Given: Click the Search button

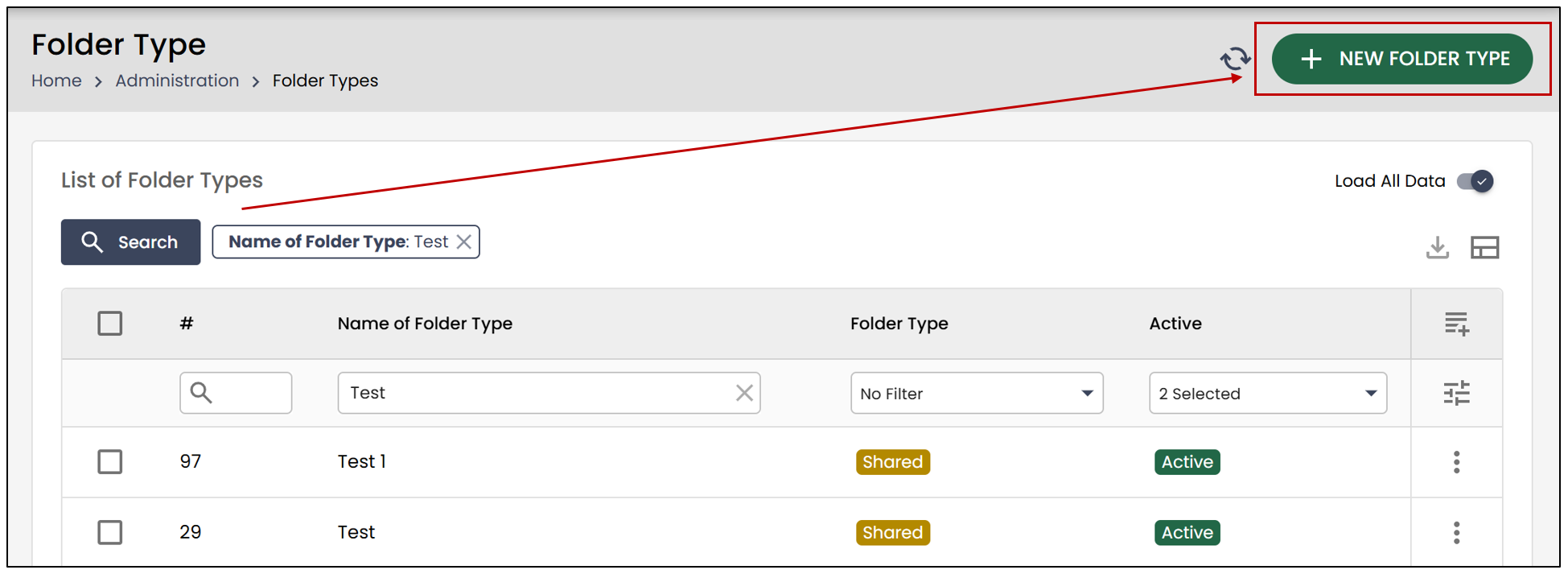Looking at the screenshot, I should pyautogui.click(x=130, y=242).
